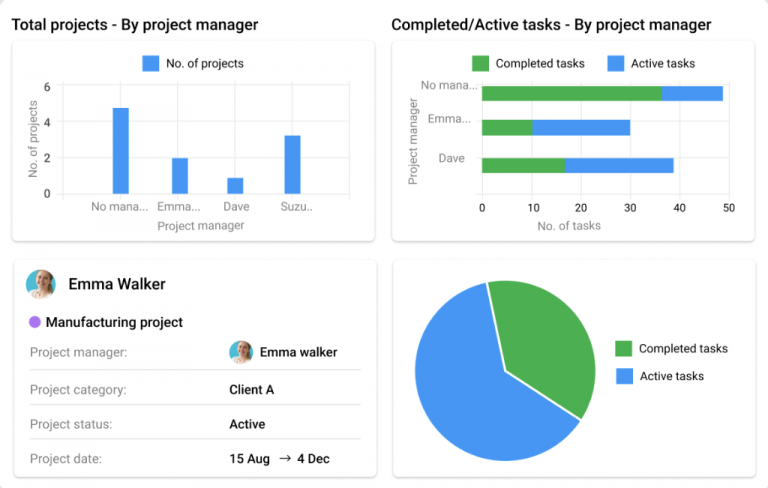Click Dave's green completed tasks segment
Screen dimensions: 768x488
tap(523, 166)
